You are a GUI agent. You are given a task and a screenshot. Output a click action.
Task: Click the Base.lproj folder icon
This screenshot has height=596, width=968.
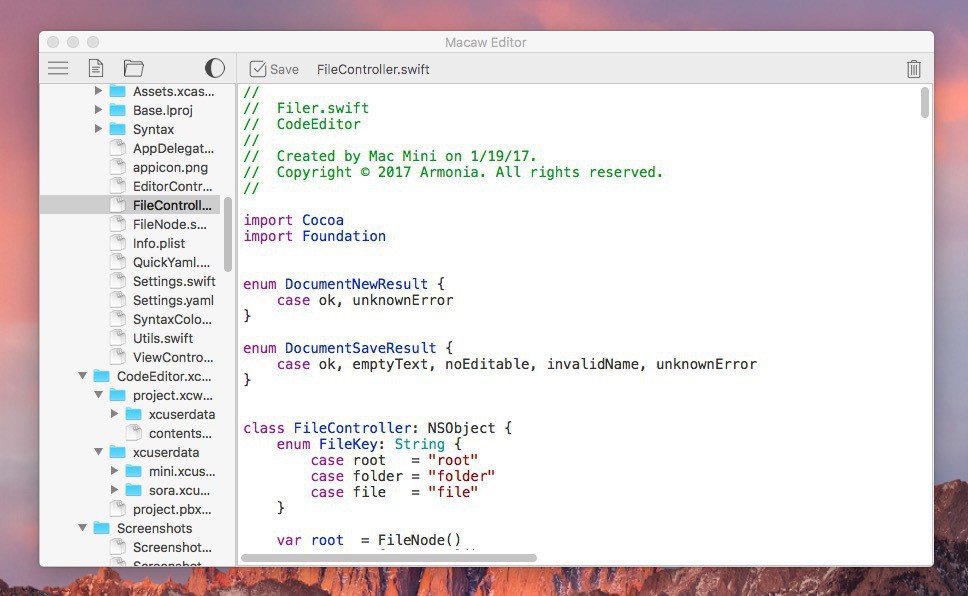[118, 110]
